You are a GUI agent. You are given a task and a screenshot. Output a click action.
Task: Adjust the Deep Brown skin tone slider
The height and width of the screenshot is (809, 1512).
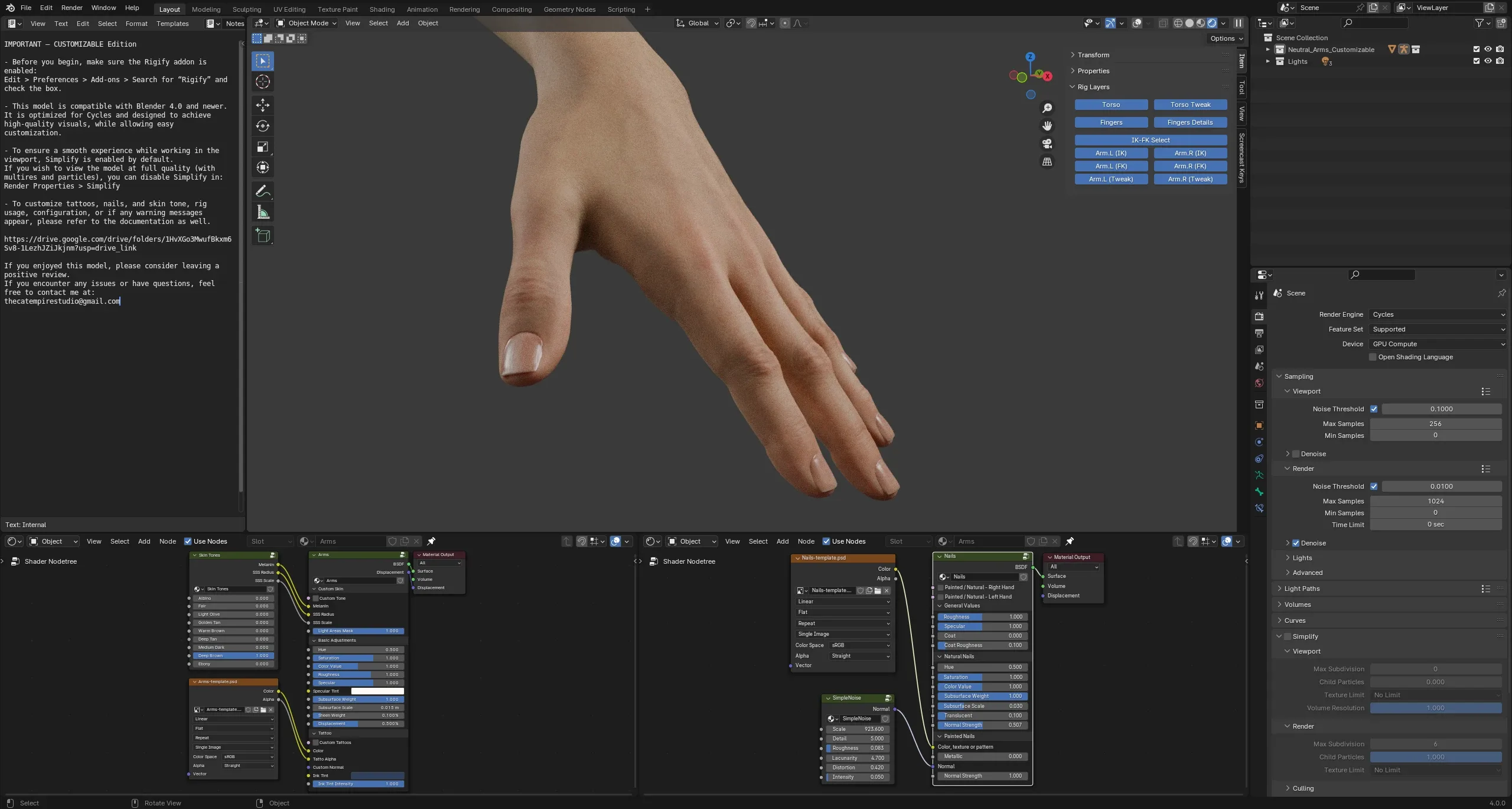click(233, 655)
